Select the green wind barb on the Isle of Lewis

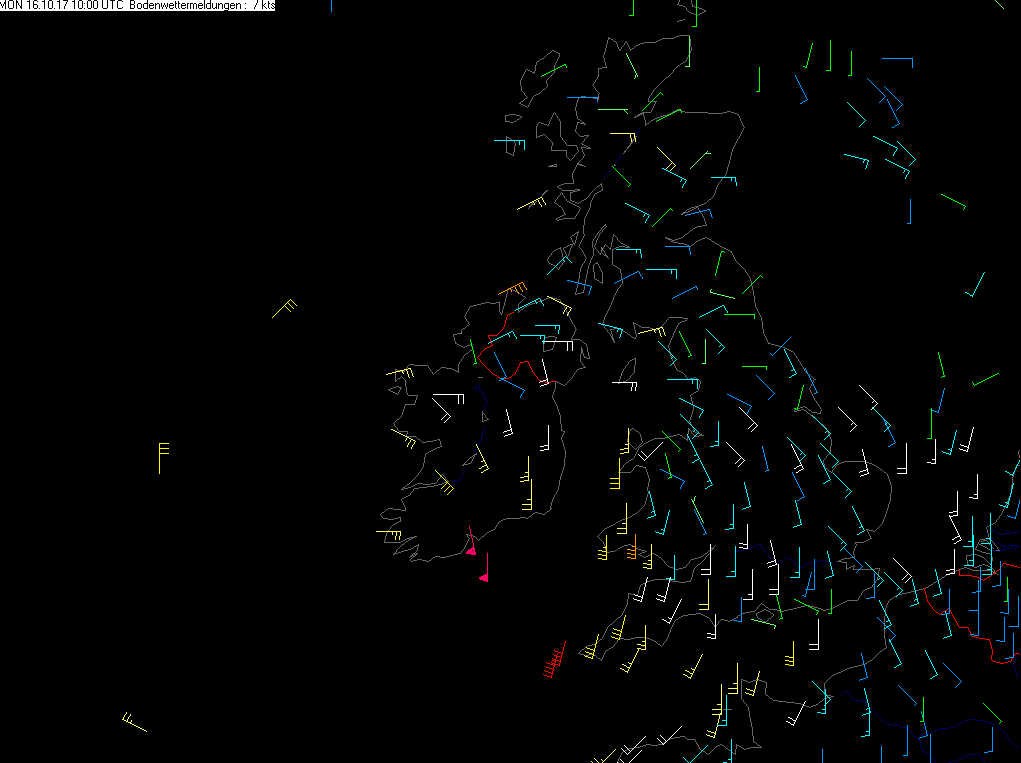tap(553, 70)
